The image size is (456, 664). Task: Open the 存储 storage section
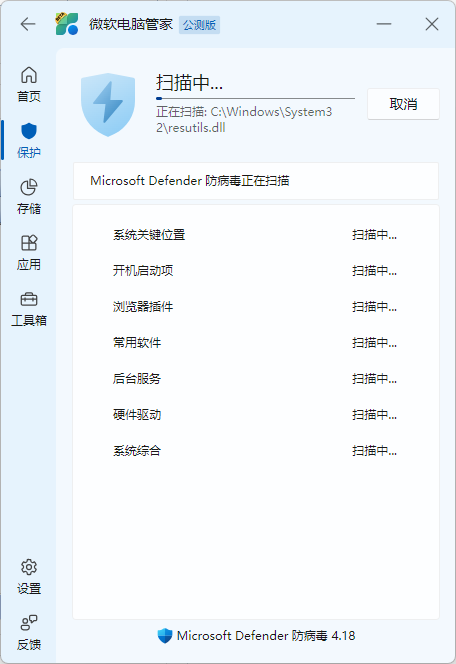(29, 196)
